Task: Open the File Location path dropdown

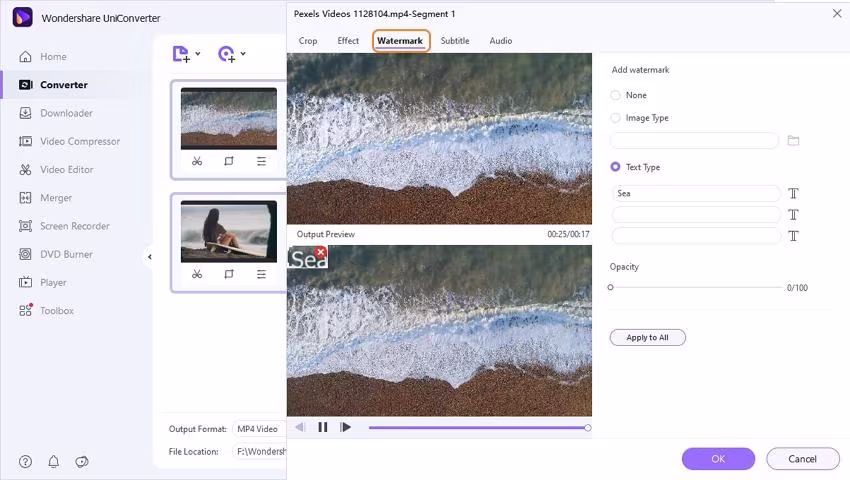Action: pos(259,451)
